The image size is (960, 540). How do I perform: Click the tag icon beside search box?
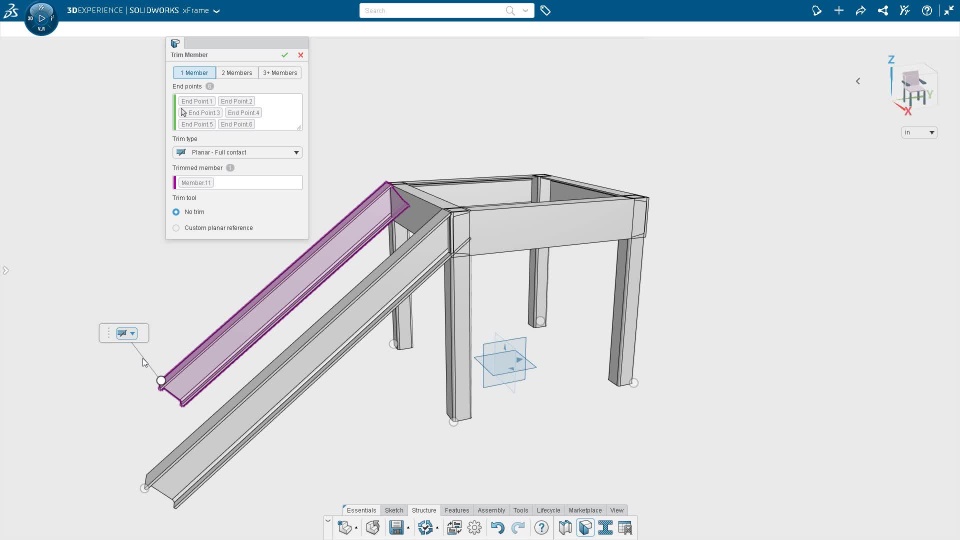[x=546, y=10]
